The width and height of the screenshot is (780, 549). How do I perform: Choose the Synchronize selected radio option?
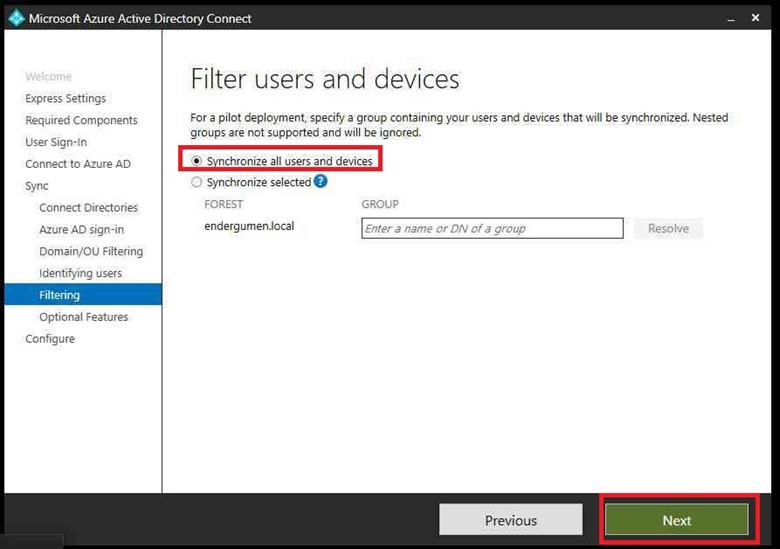197,183
